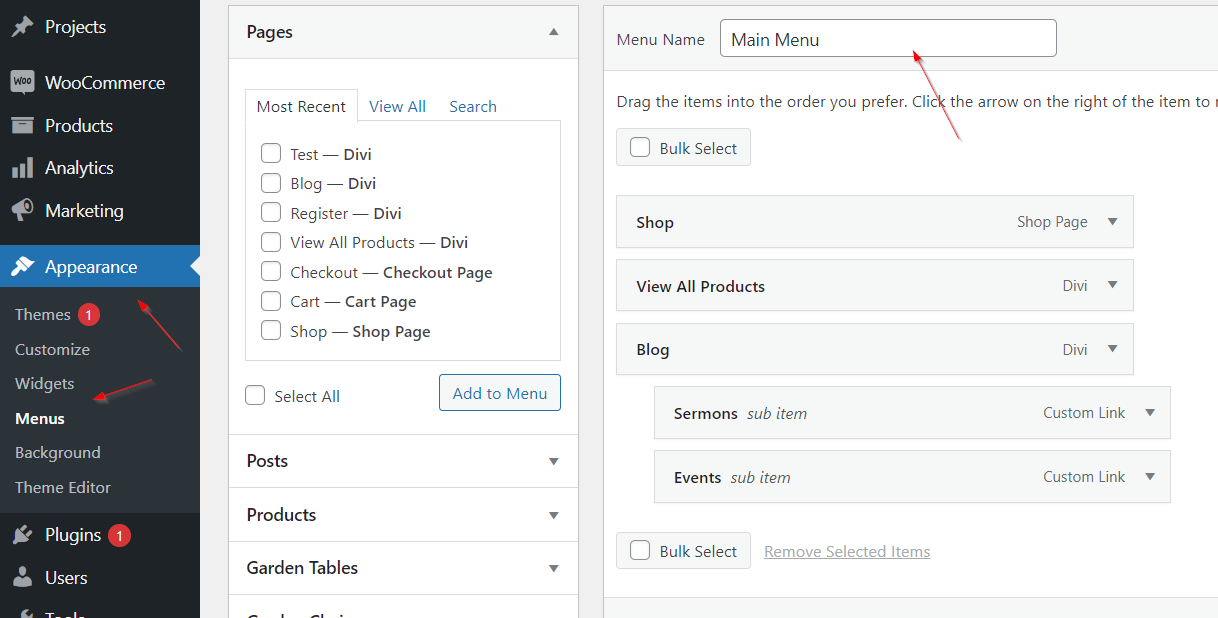
Task: Click the Products box icon
Action: tap(22, 126)
